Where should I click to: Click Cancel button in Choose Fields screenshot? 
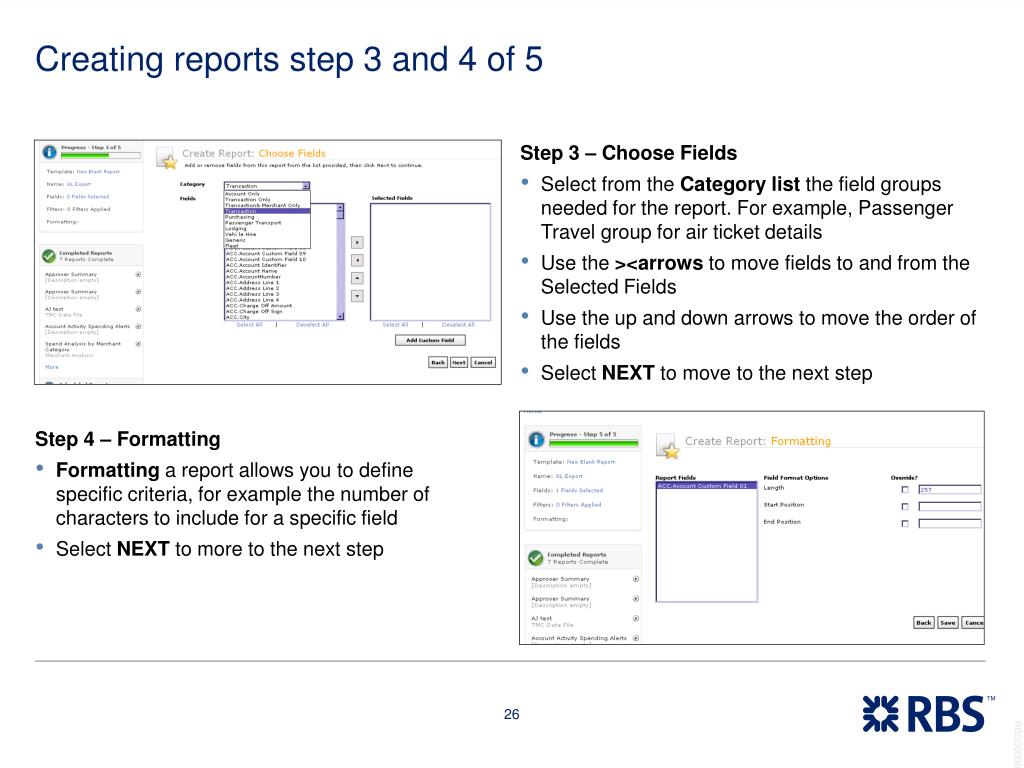click(x=483, y=362)
